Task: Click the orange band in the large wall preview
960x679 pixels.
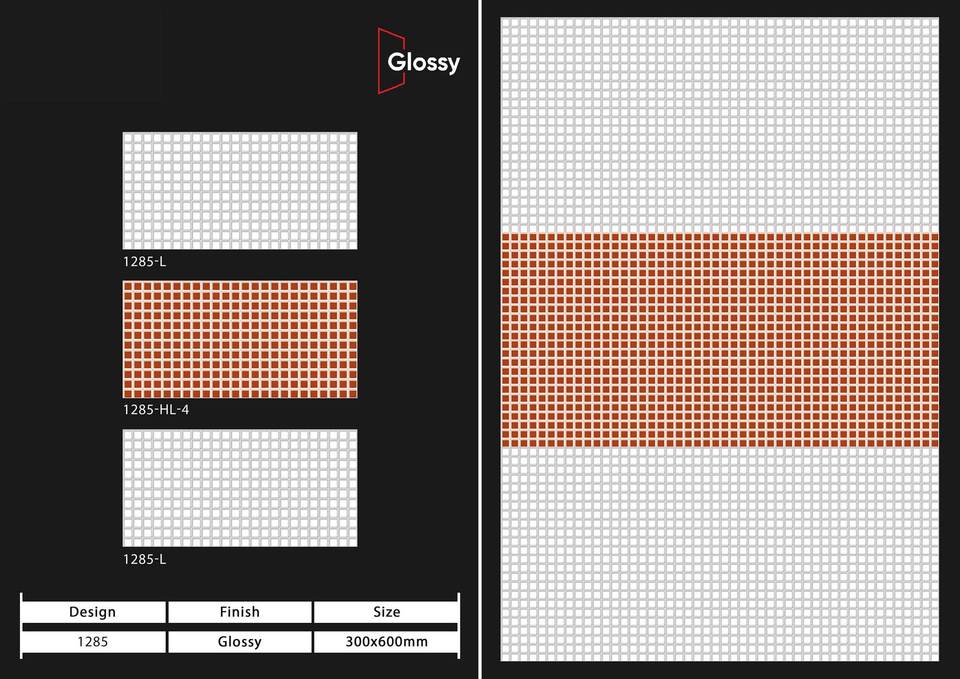Action: point(719,340)
